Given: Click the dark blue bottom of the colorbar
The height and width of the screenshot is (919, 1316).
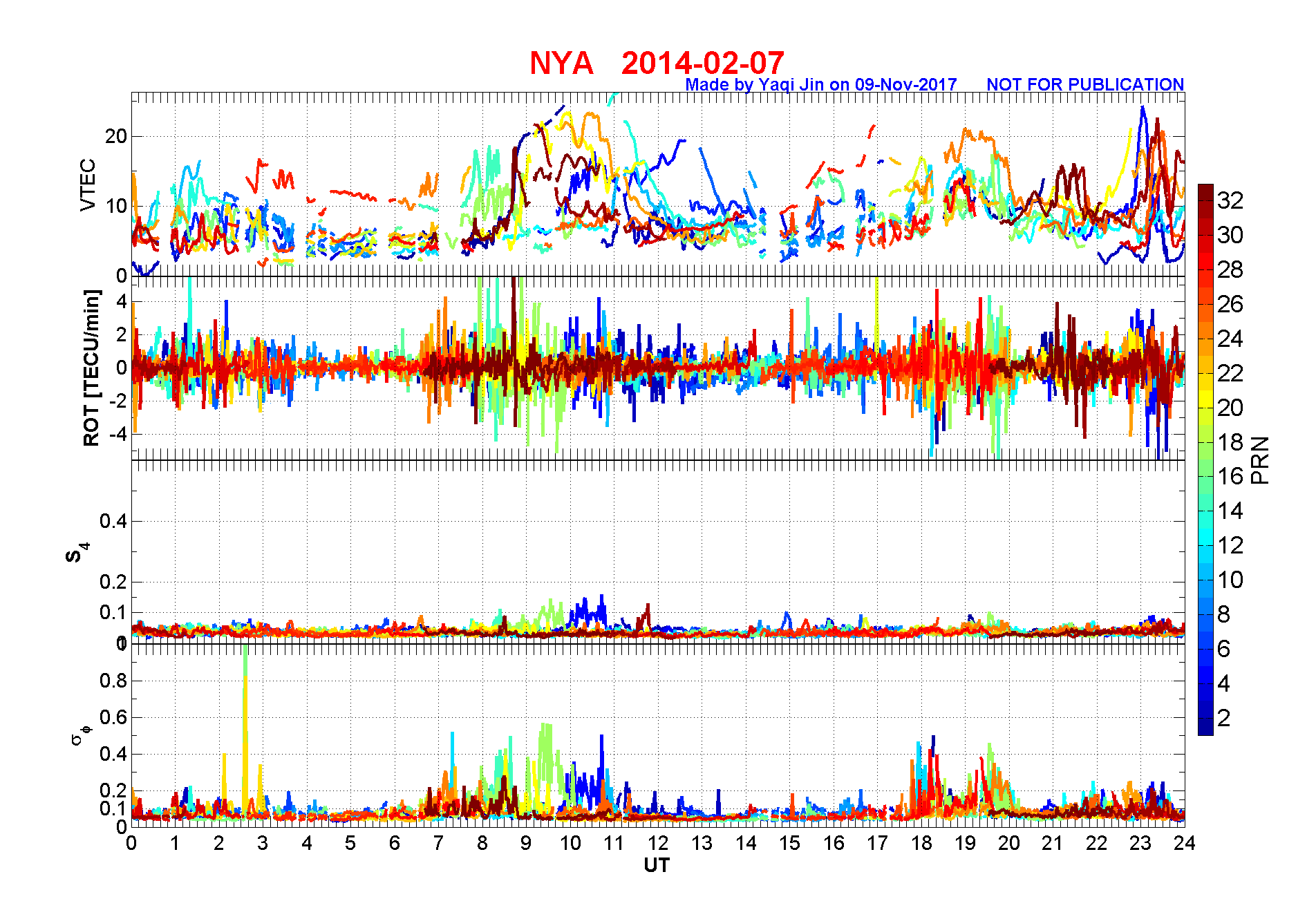Looking at the screenshot, I should [1205, 727].
